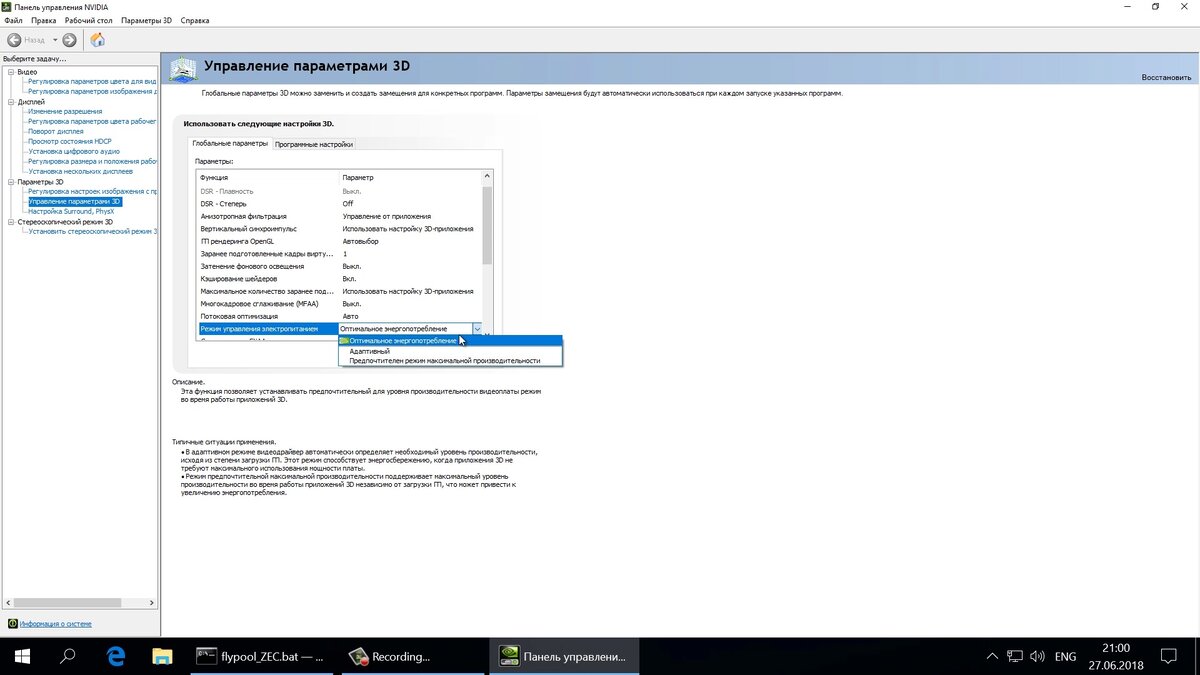This screenshot has height=675, width=1200.
Task: Open Регулировка размера и положения рабочего стола
Action: pos(92,162)
